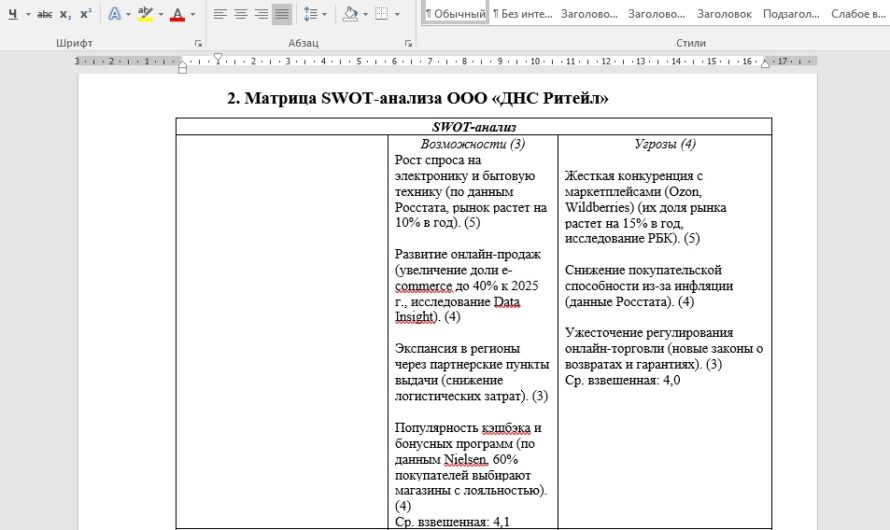This screenshot has height=530, width=890.
Task: Expand highlight color dropdown arrow
Action: point(161,14)
